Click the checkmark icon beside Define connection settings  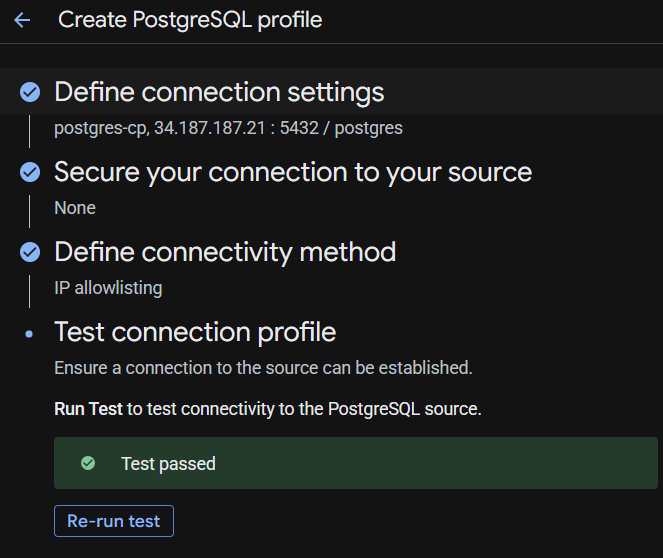(x=30, y=92)
